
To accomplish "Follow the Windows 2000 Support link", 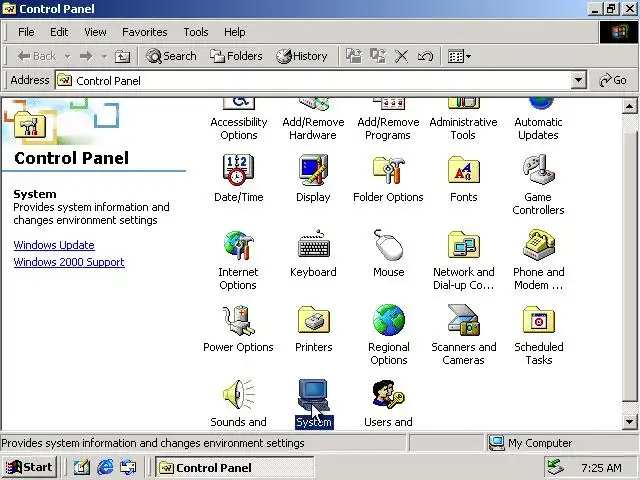I will pyautogui.click(x=69, y=262).
